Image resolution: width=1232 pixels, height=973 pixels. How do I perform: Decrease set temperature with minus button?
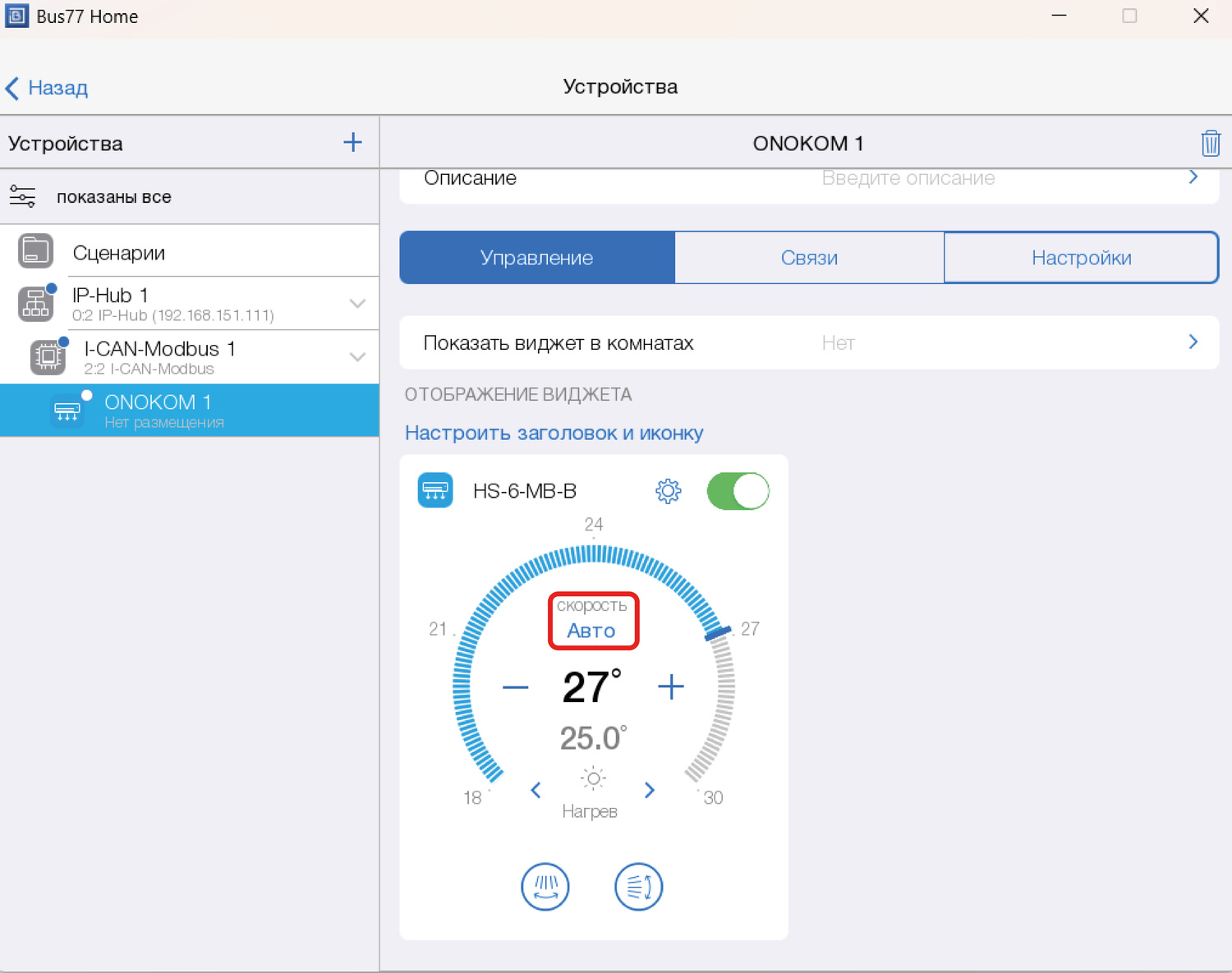[x=515, y=687]
